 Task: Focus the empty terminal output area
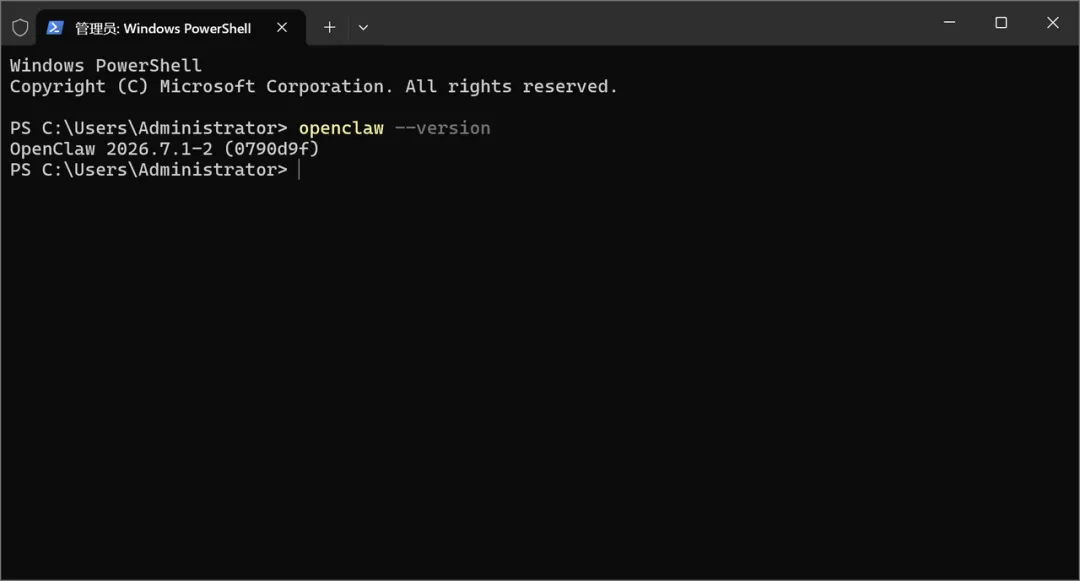click(540, 379)
